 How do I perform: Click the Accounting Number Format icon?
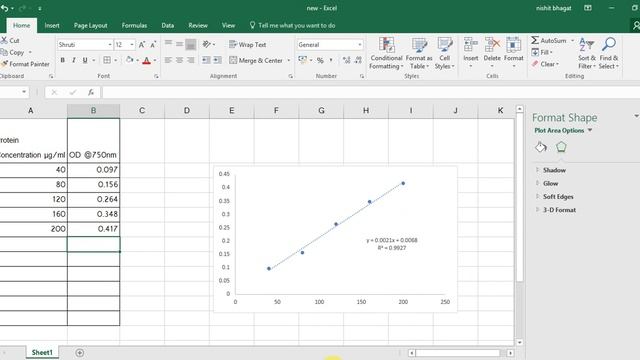pos(302,60)
